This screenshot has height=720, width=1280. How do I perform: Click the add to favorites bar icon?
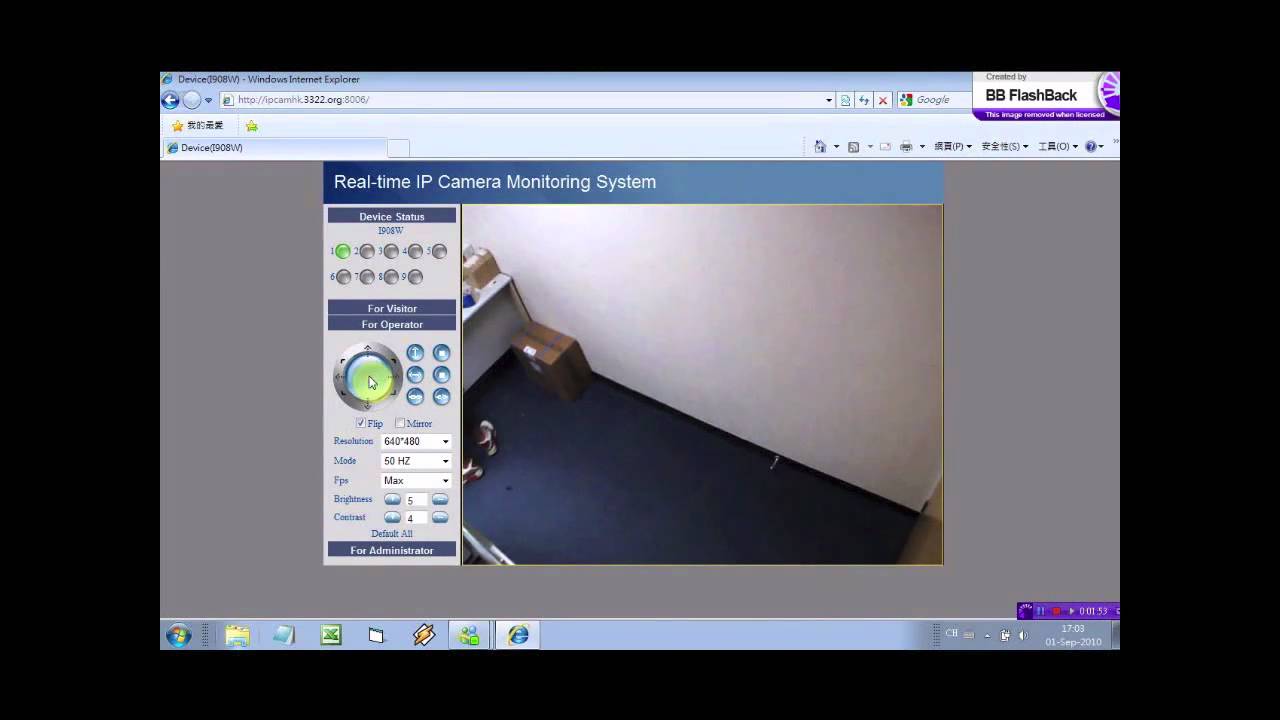[252, 126]
